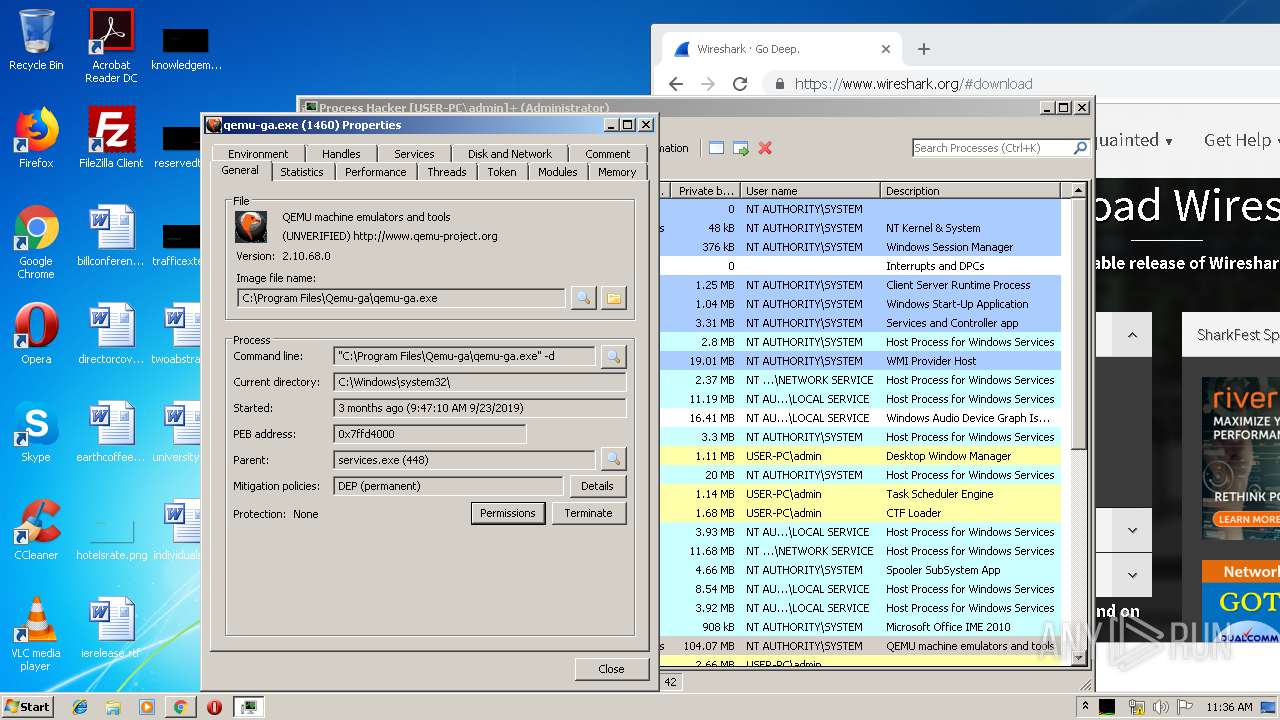This screenshot has height=720, width=1280.
Task: Click Process Hacker window with arrow toolbar icon
Action: click(741, 148)
